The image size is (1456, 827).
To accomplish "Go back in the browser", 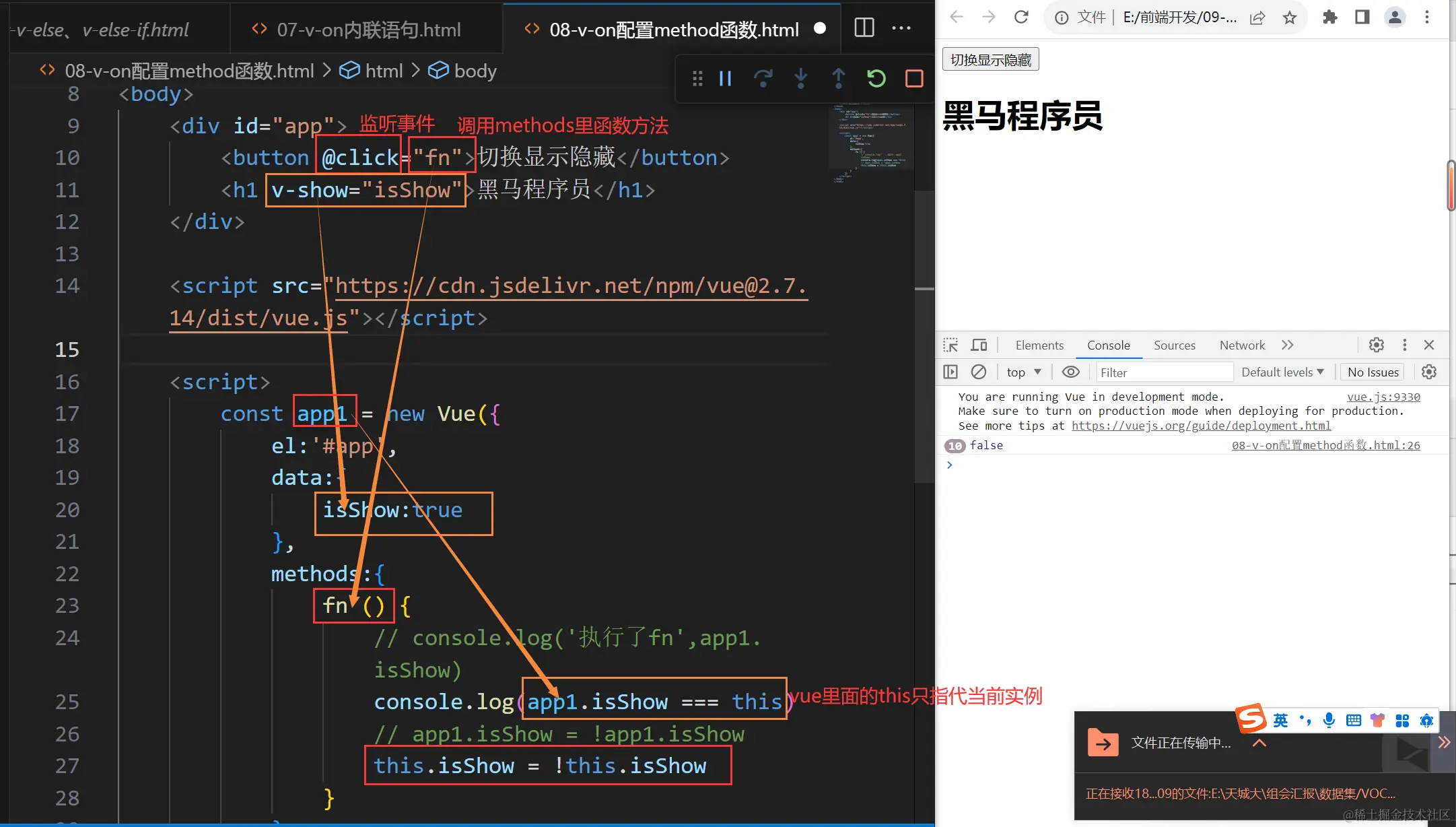I will click(957, 17).
